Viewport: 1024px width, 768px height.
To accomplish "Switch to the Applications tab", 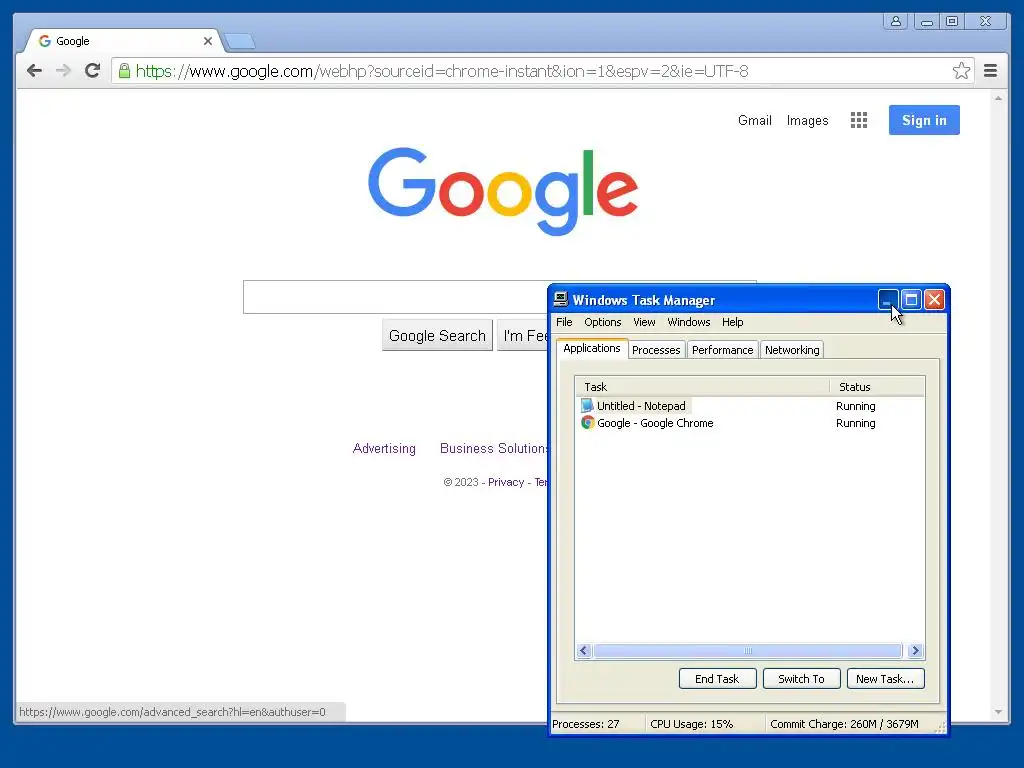I will click(592, 348).
